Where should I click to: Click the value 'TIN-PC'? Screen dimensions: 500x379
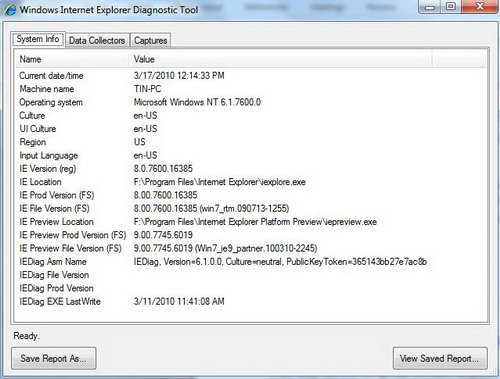point(147,89)
